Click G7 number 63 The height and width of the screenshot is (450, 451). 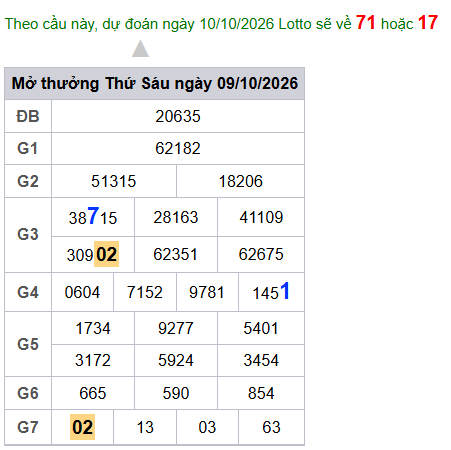pos(271,427)
